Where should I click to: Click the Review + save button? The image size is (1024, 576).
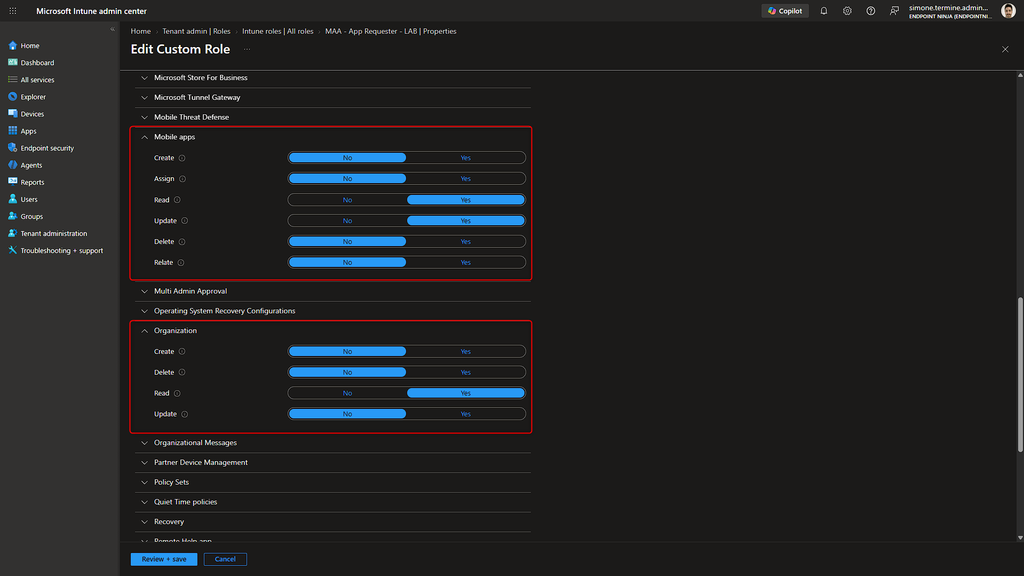click(x=164, y=559)
